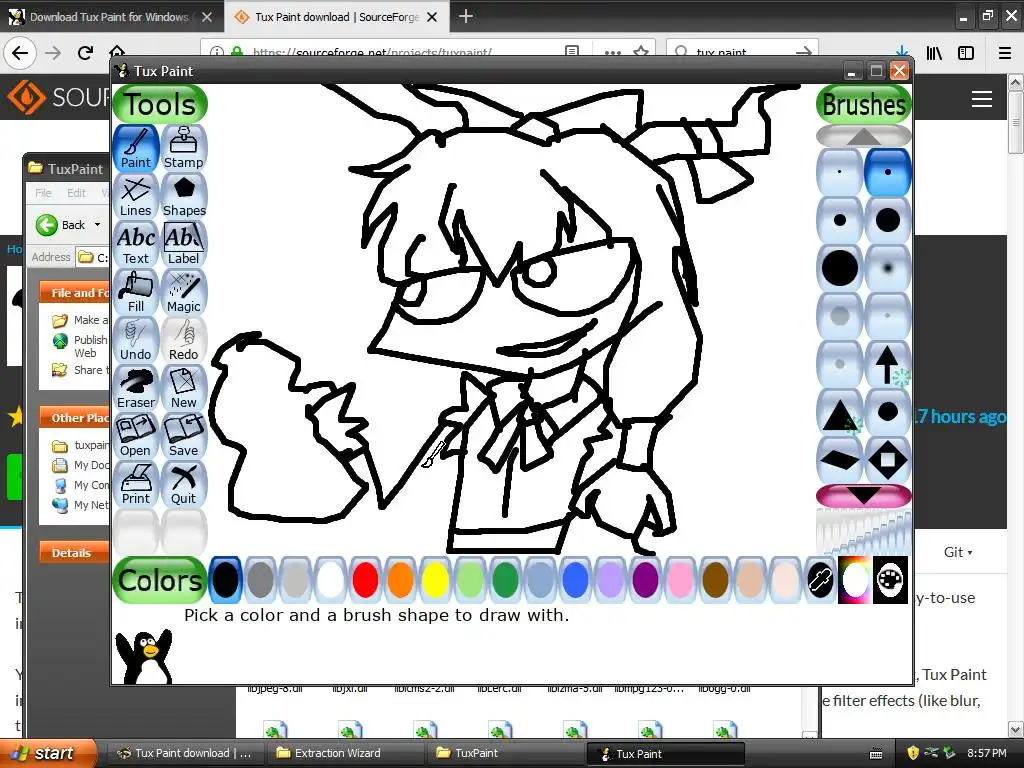Pick the red color swatch
Screen dimensions: 1024x768
(x=365, y=579)
